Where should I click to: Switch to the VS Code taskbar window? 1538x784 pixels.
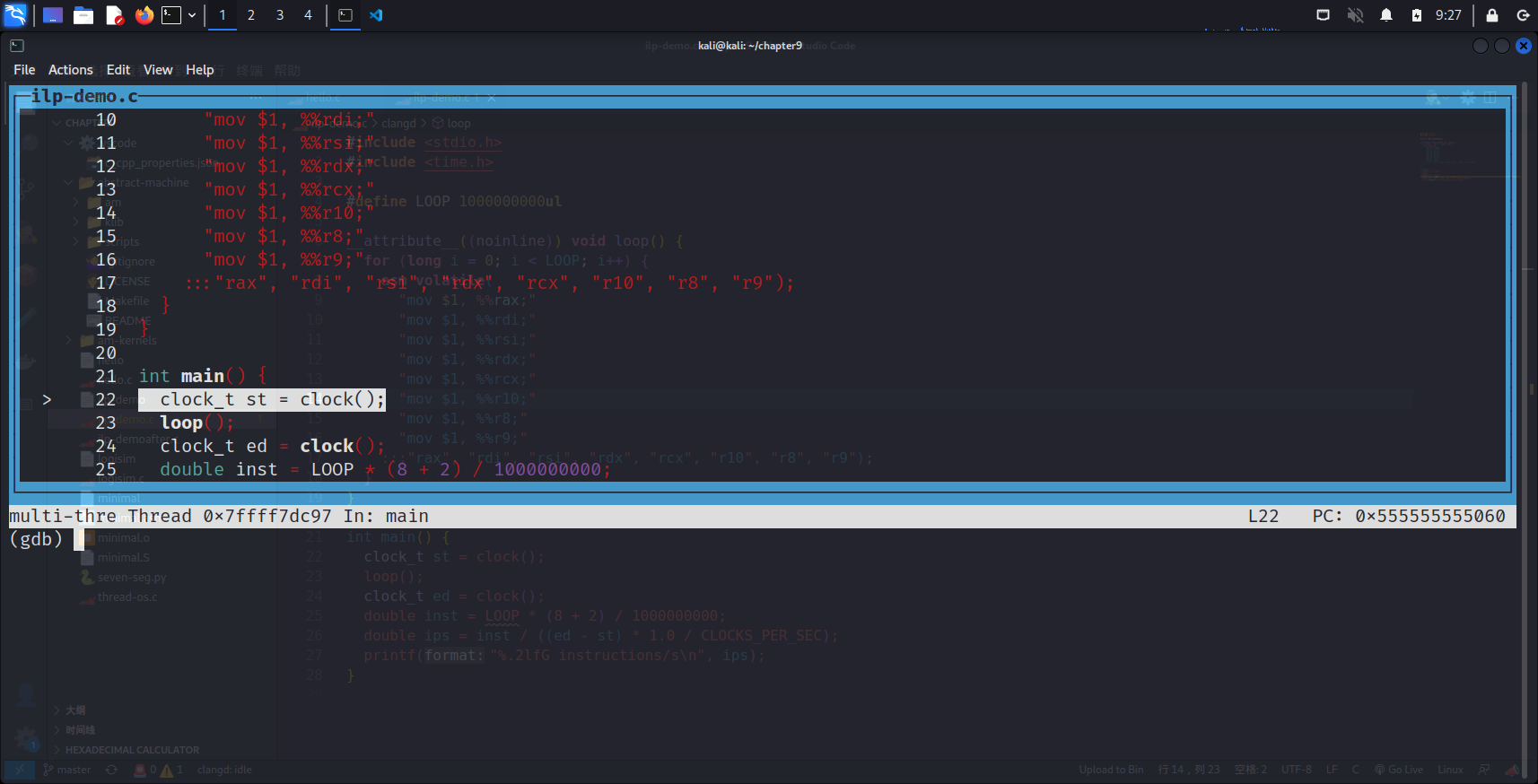(376, 15)
